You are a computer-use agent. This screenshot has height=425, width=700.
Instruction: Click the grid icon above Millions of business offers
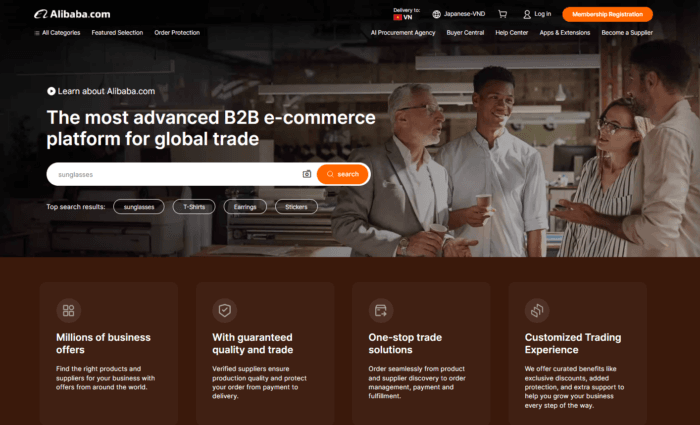point(68,310)
